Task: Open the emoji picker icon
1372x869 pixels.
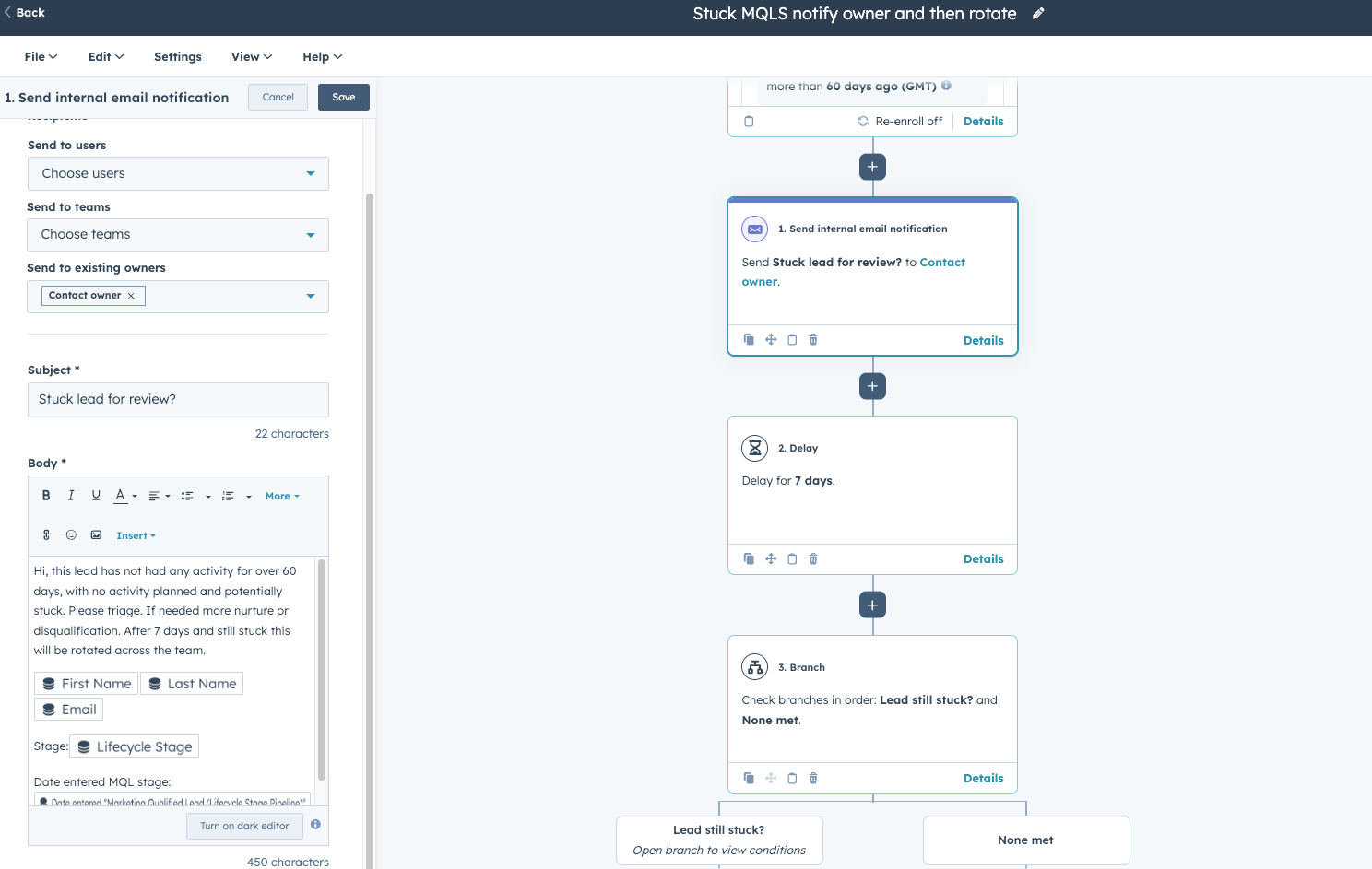Action: (71, 535)
